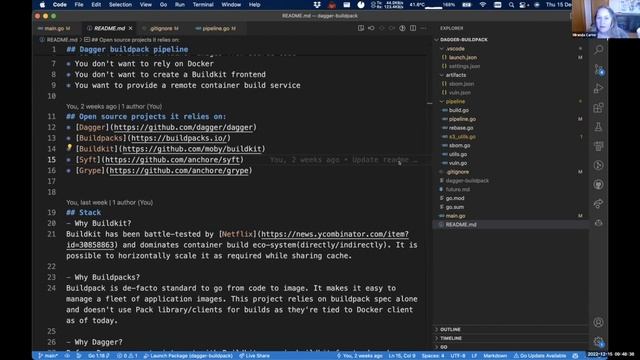Open the Run menu
640x360 pixels.
tap(180, 5)
